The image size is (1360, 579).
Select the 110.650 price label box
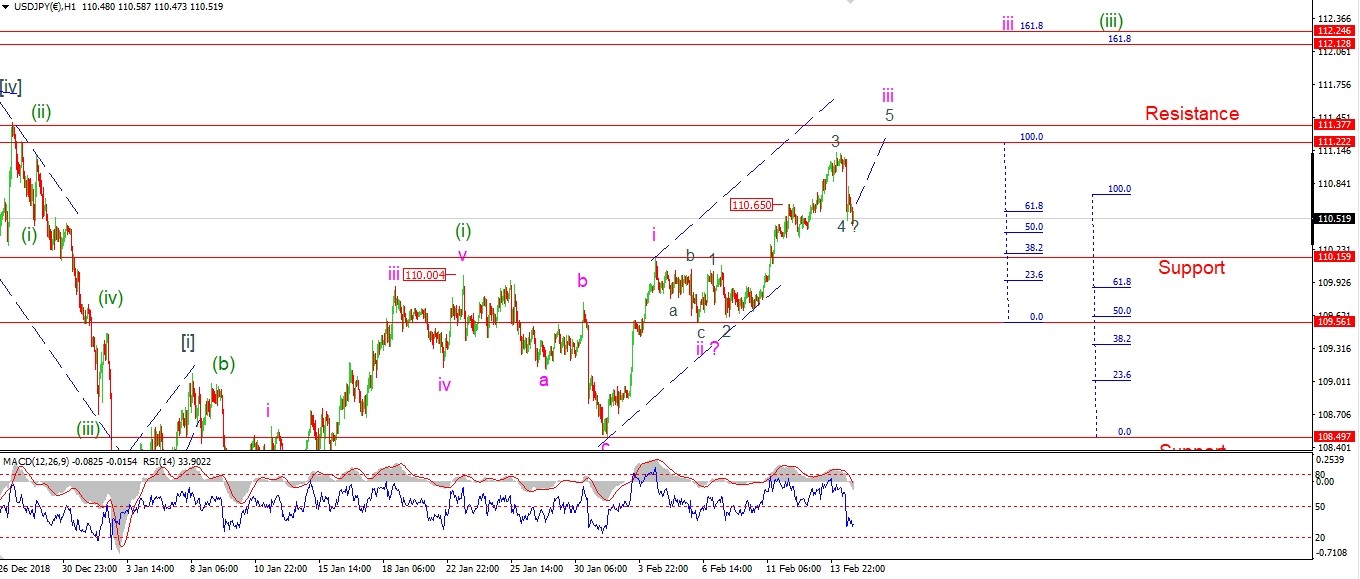click(751, 205)
